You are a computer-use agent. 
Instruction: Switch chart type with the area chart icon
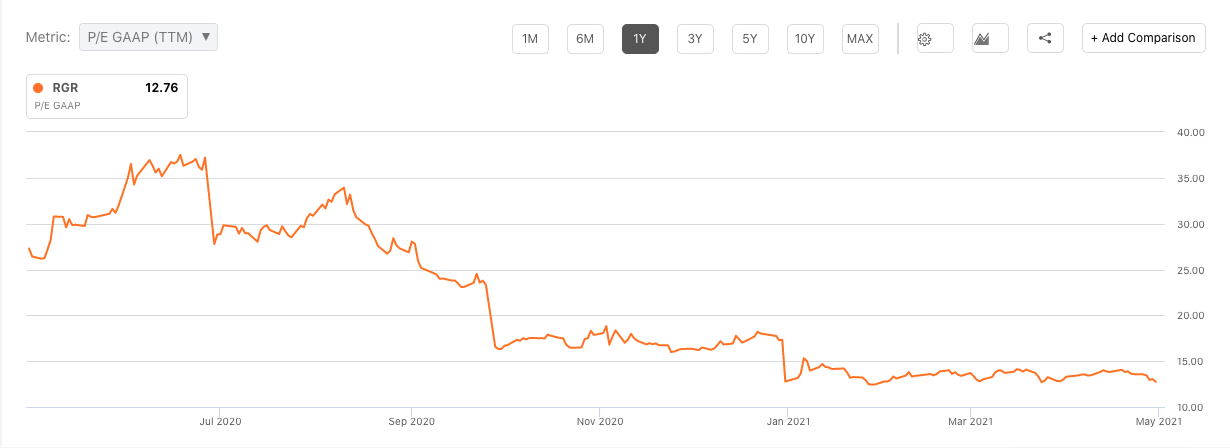pos(982,39)
